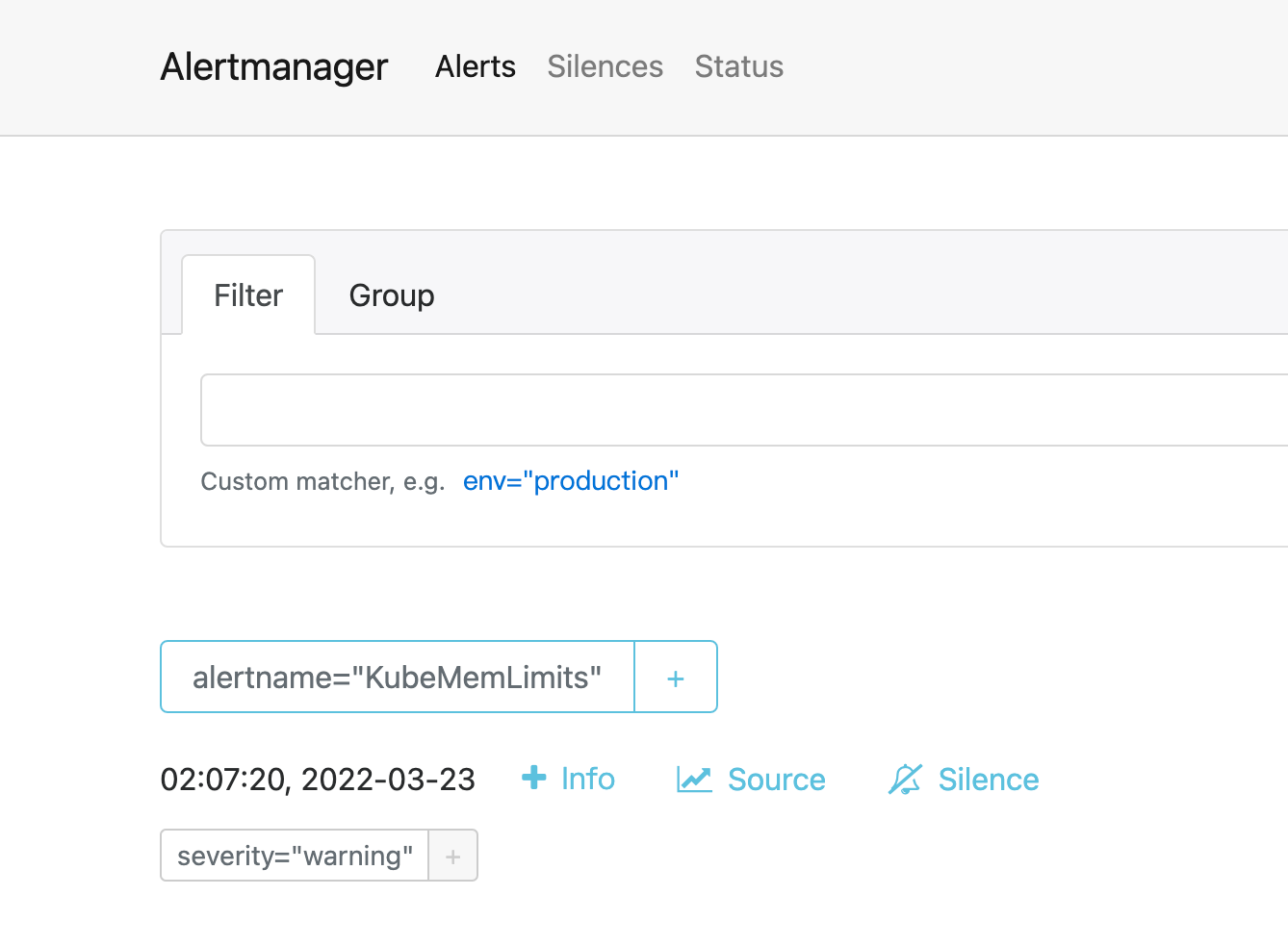Click inside the custom matcher input field
Viewport: 1288px width, 947px height.
tap(674, 410)
